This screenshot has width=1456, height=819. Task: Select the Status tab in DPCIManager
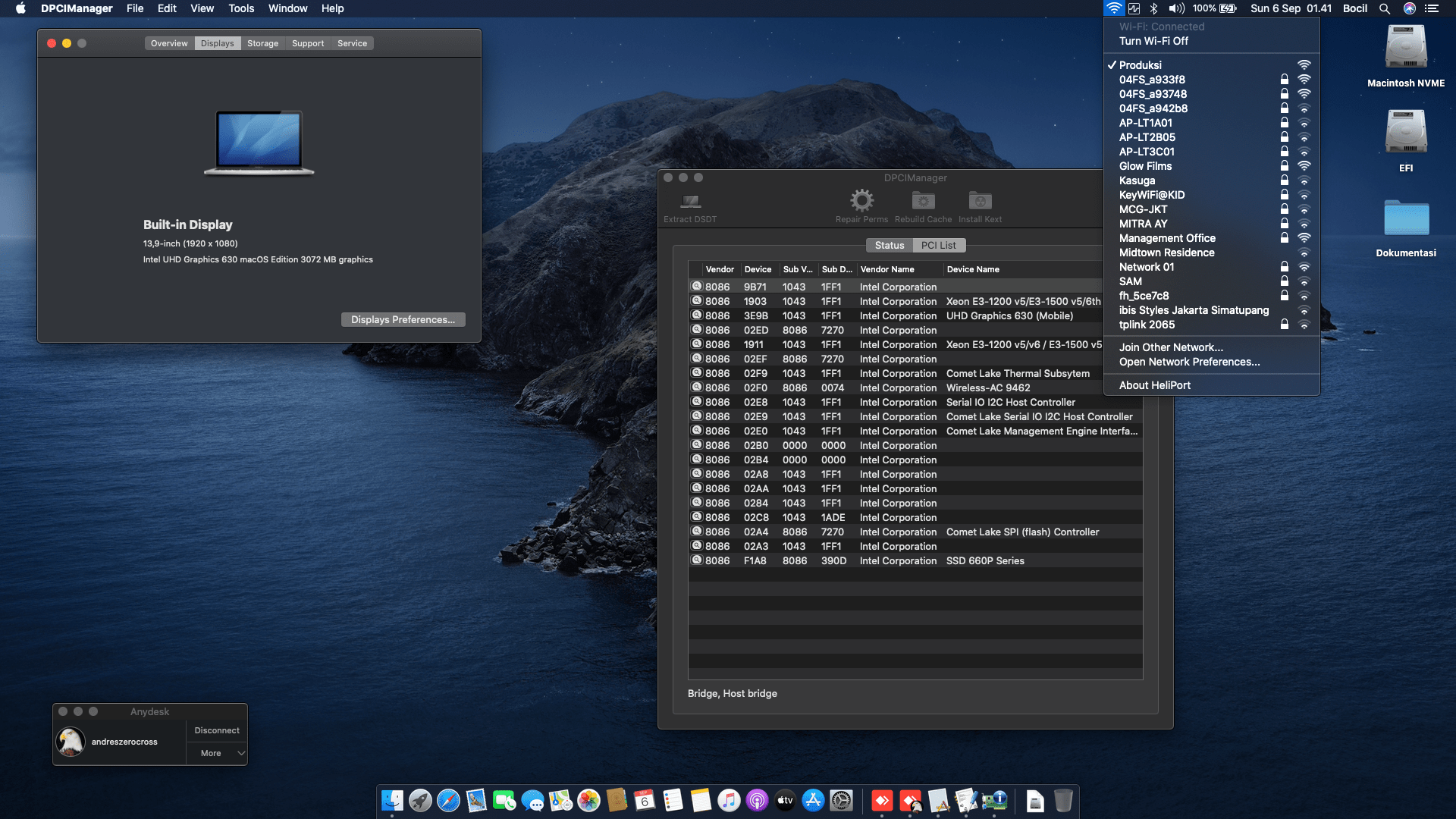[x=889, y=245]
